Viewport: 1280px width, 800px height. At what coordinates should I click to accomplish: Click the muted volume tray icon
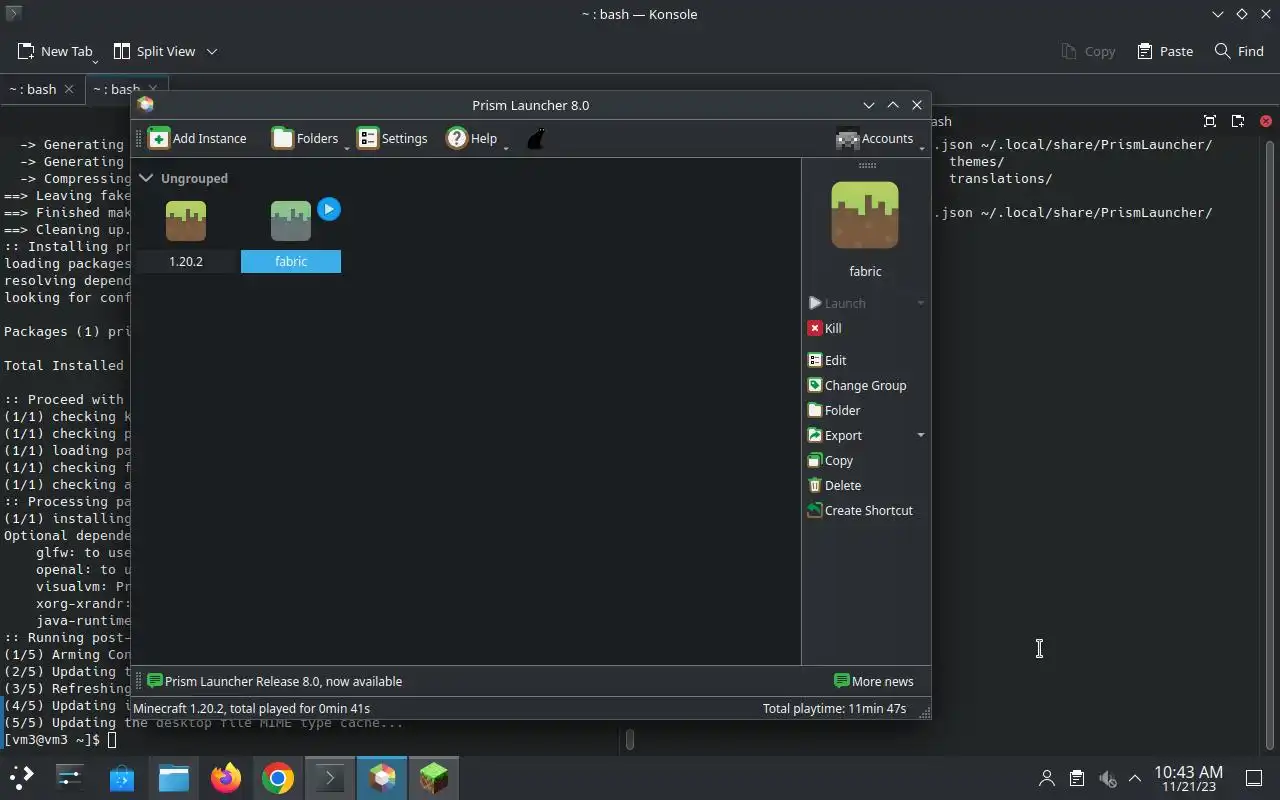[x=1106, y=778]
